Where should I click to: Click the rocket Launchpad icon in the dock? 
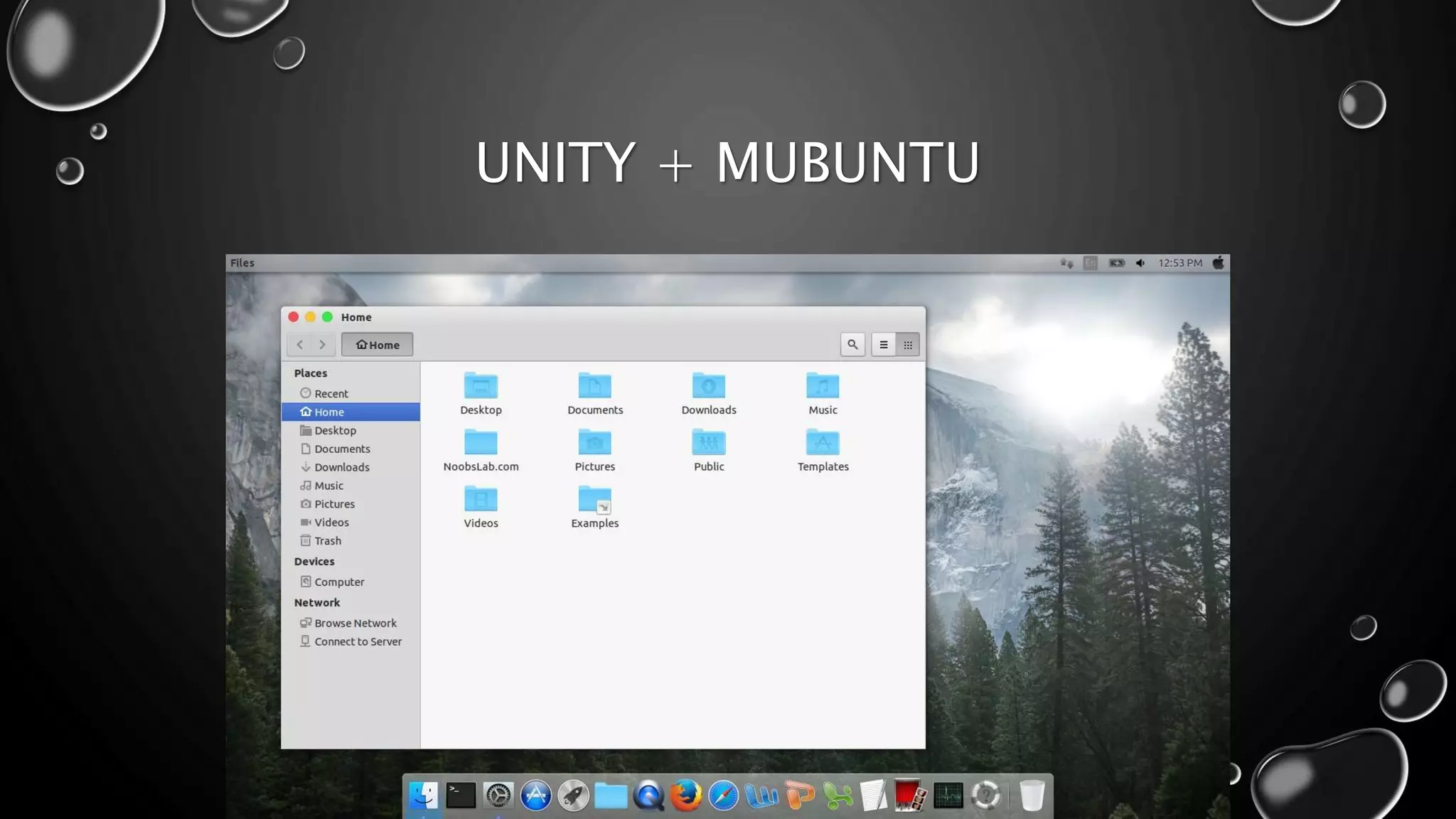pyautogui.click(x=573, y=795)
